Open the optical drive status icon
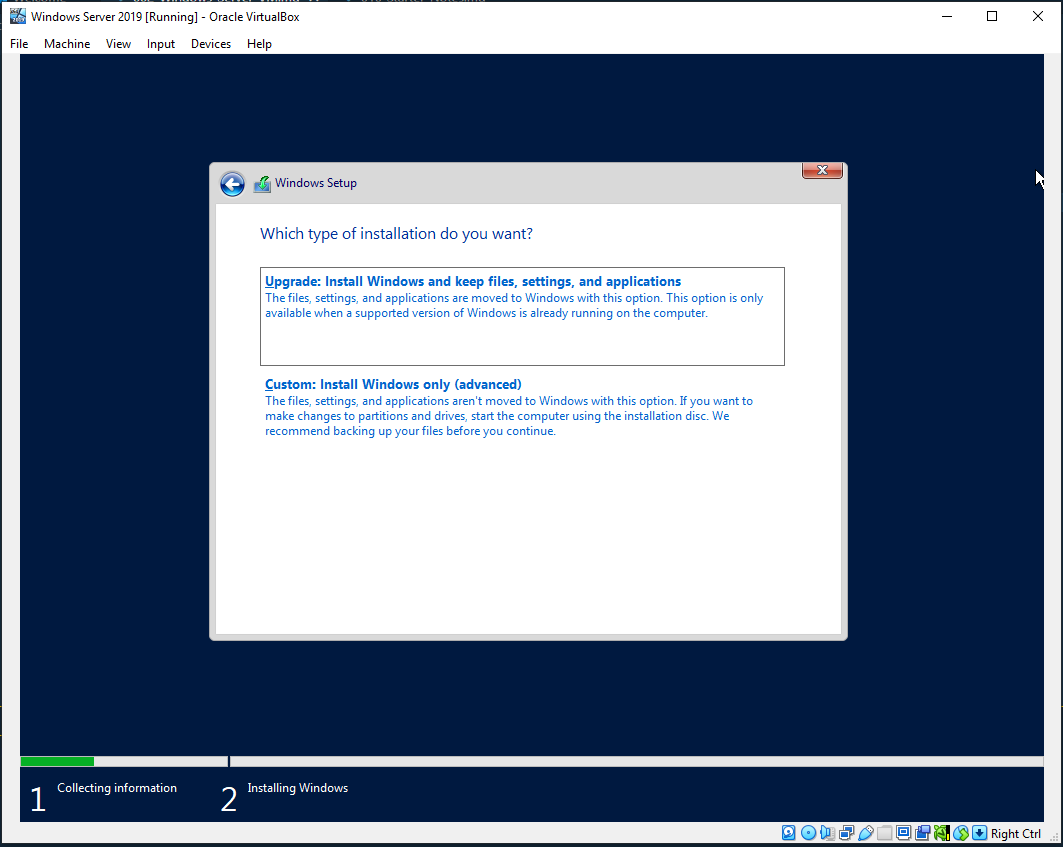The height and width of the screenshot is (847, 1063). pos(808,833)
